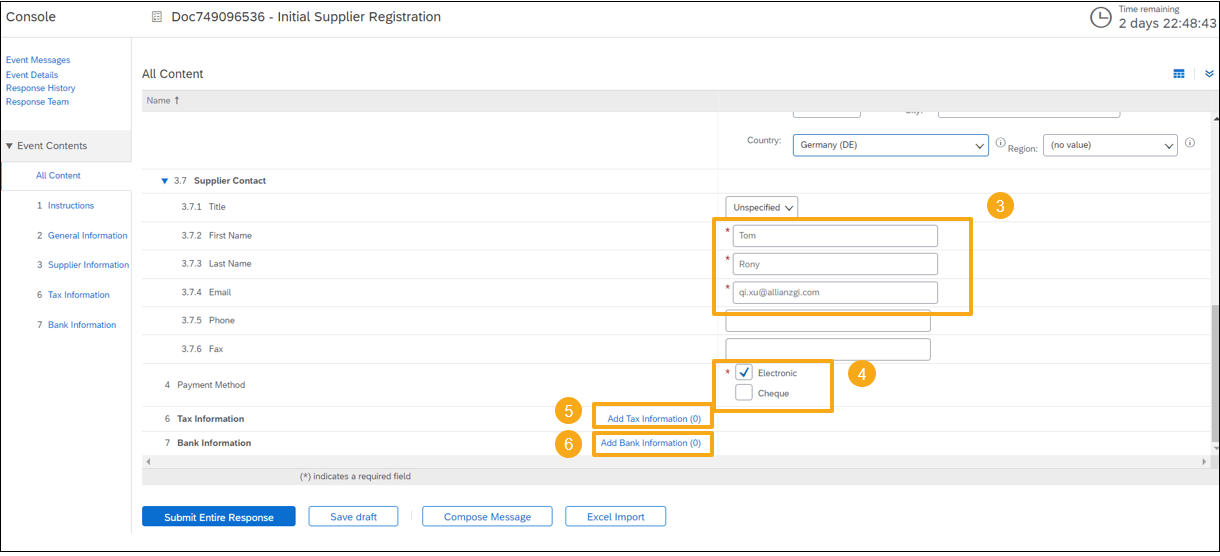Click the info icon next to Country
Viewport: 1220px width, 556px height.
(1000, 144)
